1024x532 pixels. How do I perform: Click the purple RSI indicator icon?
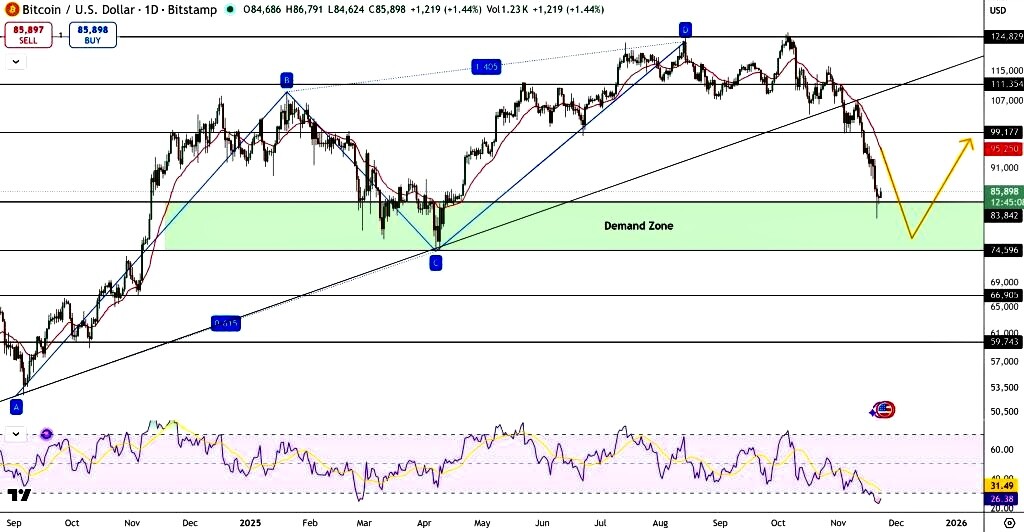[x=46, y=434]
